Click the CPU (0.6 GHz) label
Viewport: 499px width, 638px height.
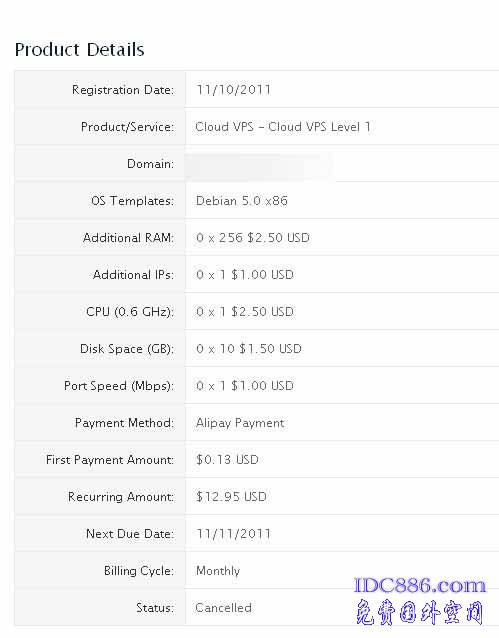pos(130,312)
